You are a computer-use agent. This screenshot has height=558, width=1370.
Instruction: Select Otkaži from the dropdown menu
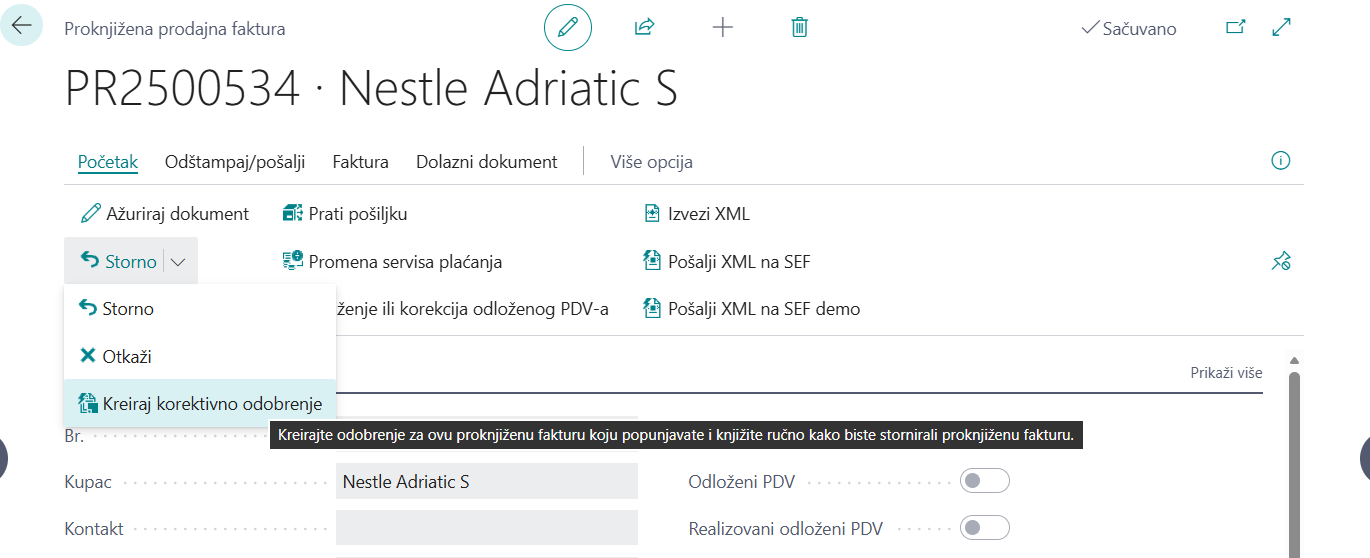(126, 356)
